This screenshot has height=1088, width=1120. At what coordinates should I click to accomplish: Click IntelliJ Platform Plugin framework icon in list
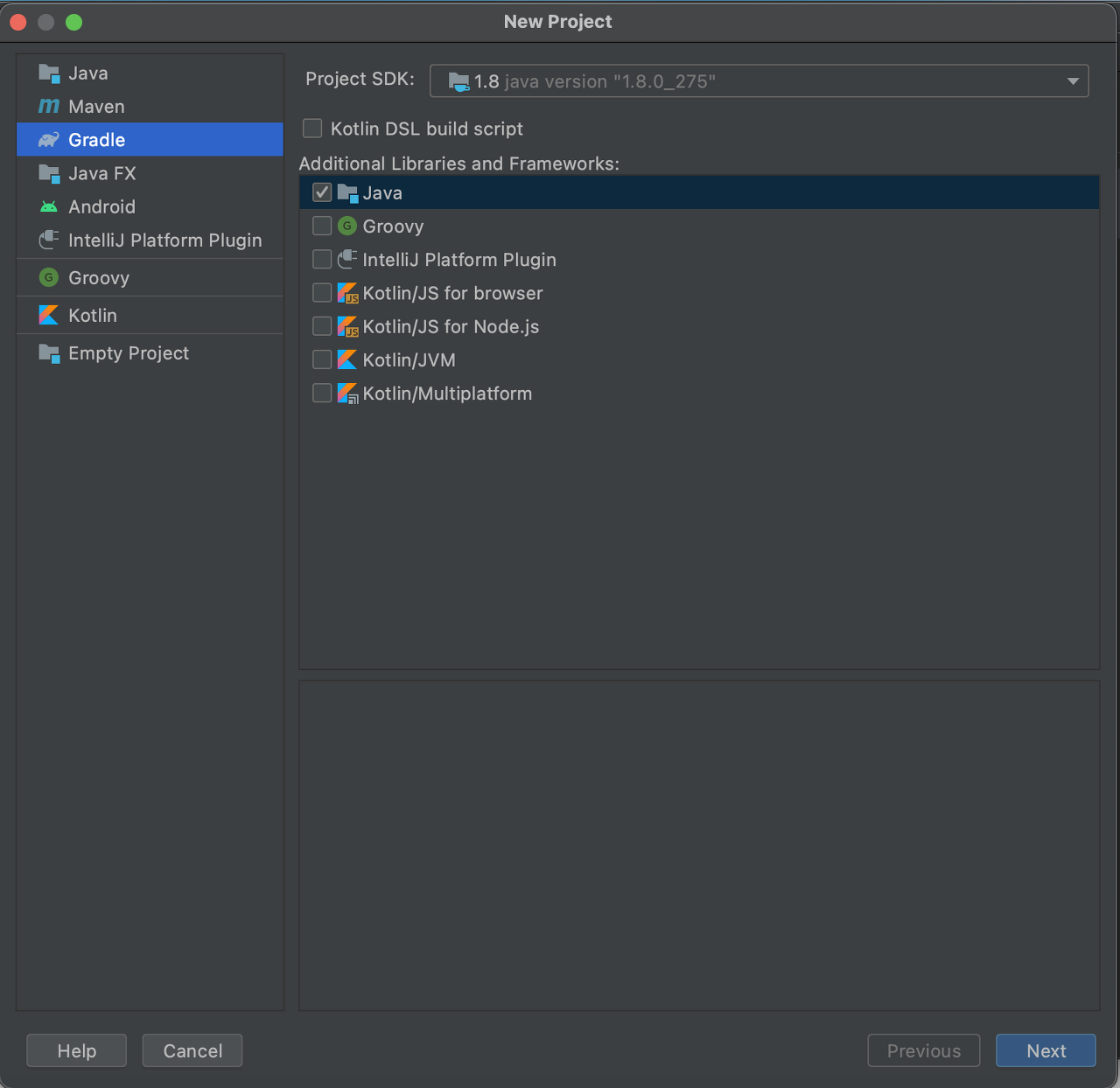(x=347, y=260)
